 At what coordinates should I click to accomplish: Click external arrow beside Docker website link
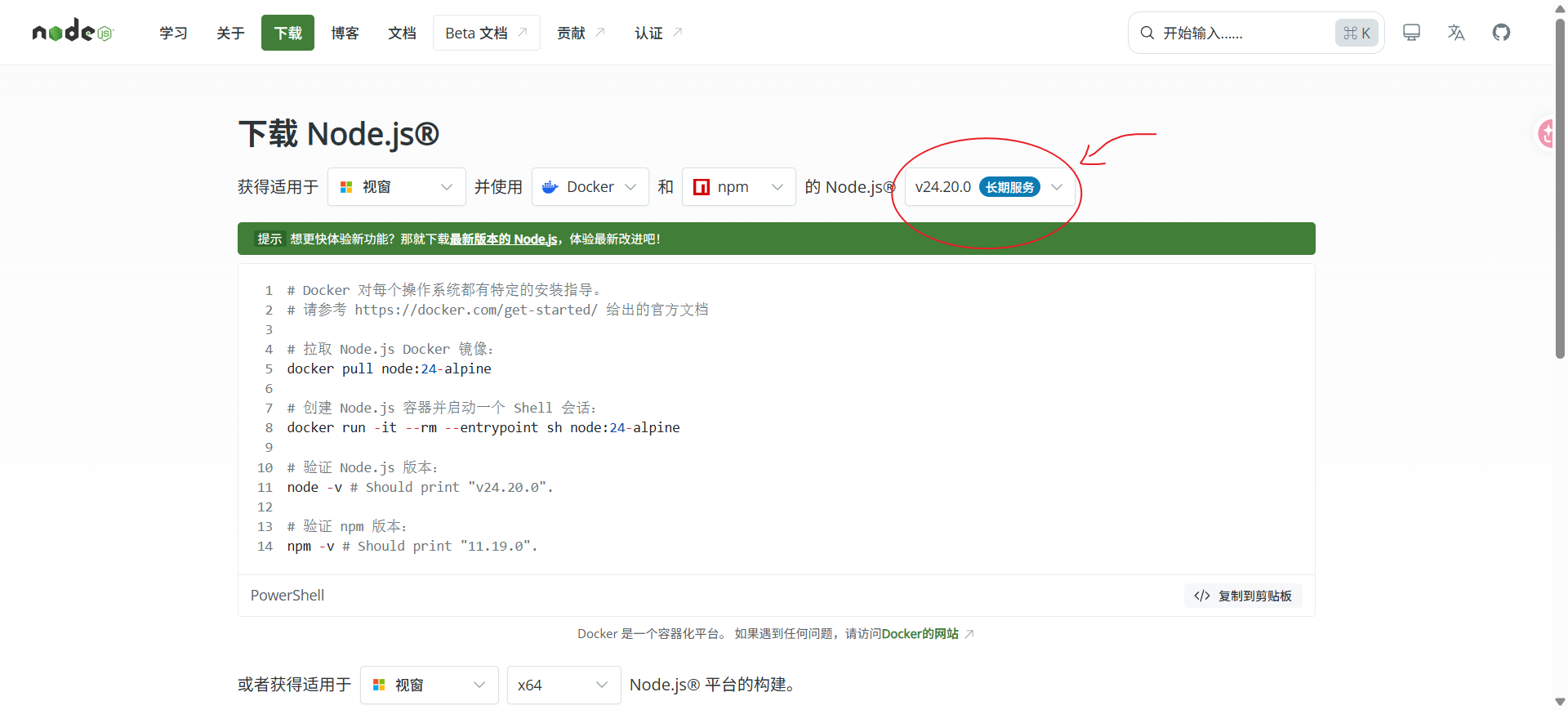pos(969,634)
